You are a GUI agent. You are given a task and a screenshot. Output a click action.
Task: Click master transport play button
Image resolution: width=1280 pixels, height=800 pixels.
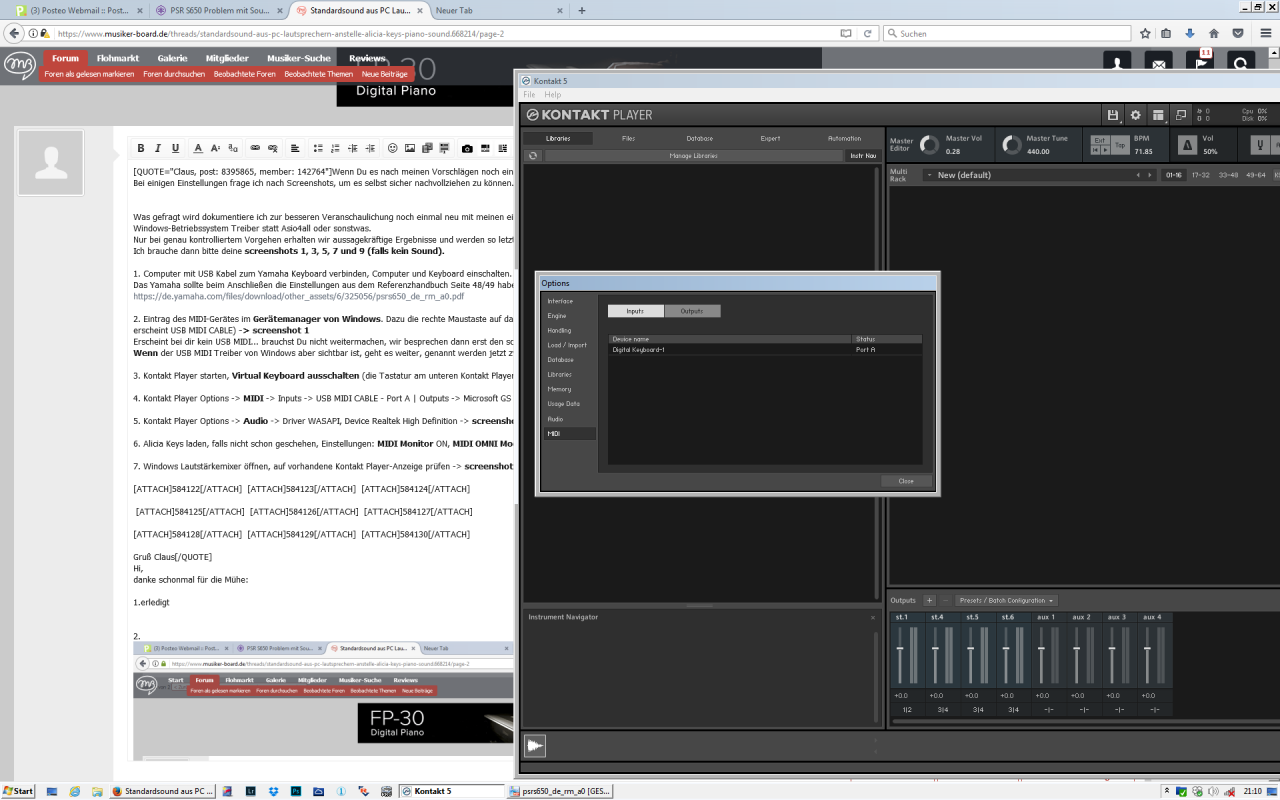coord(1105,150)
